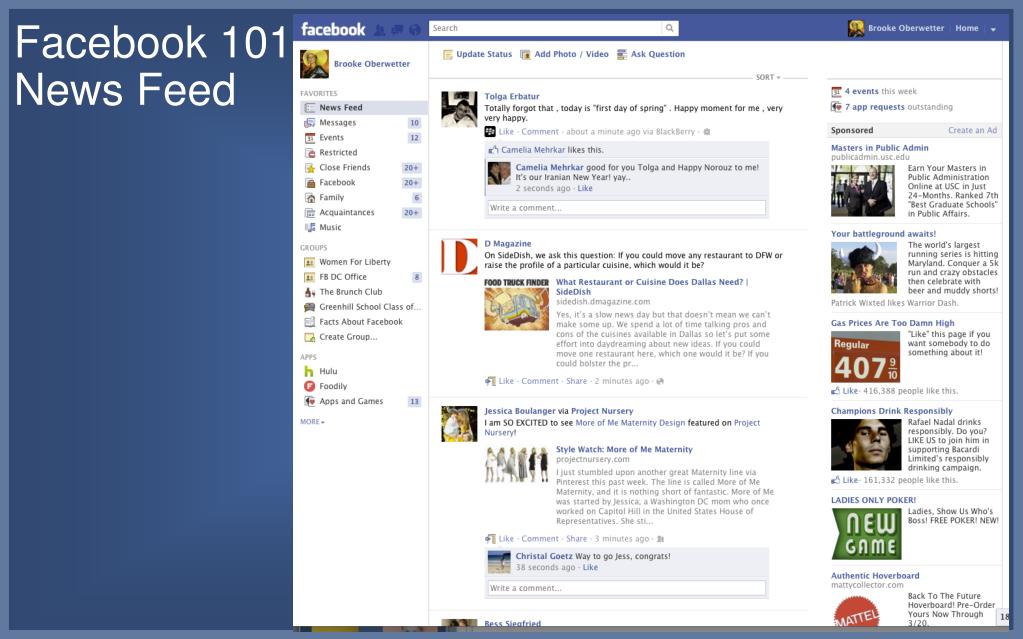Click the 4 events calendar icon

836,91
